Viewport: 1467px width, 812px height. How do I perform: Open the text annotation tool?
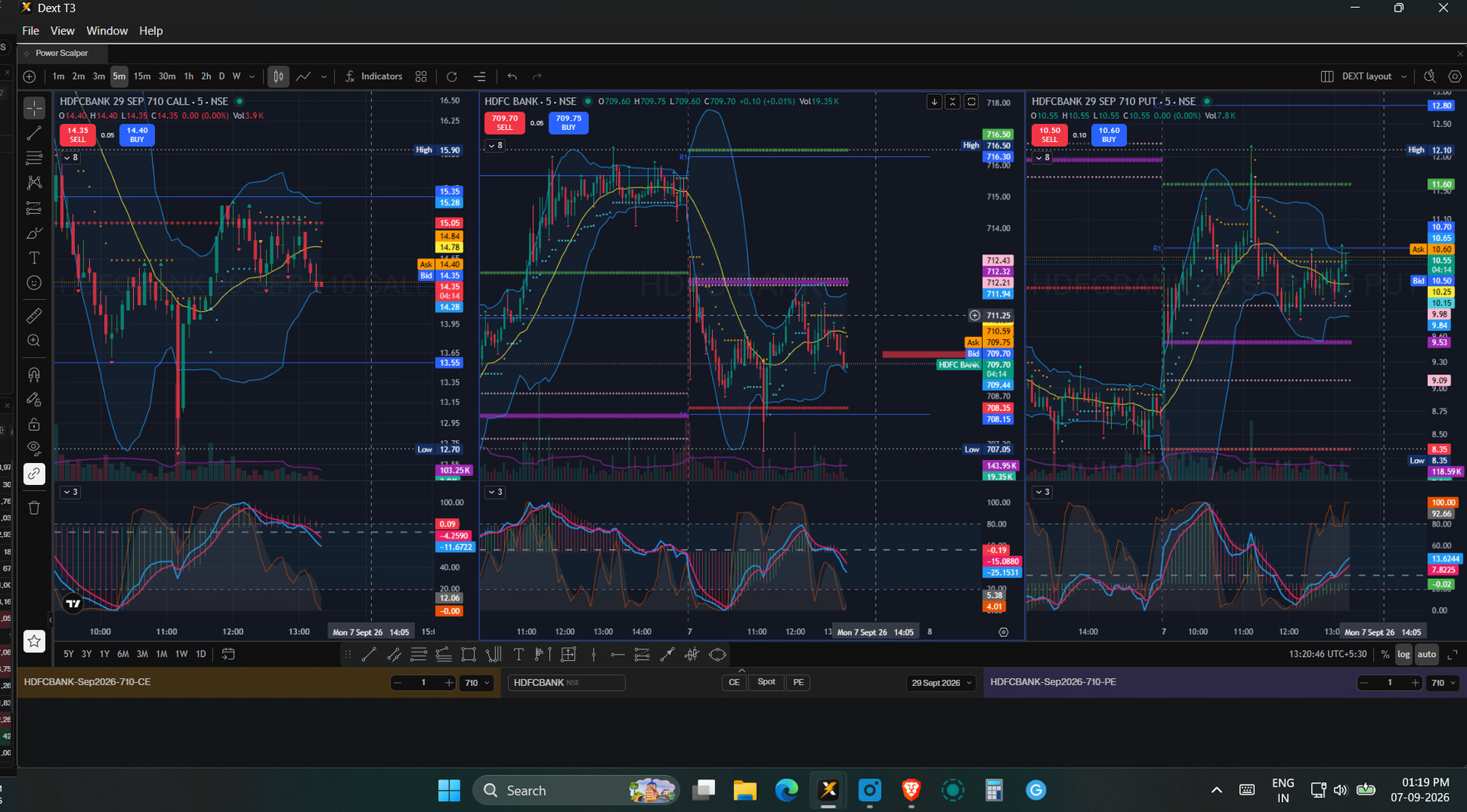(x=34, y=257)
